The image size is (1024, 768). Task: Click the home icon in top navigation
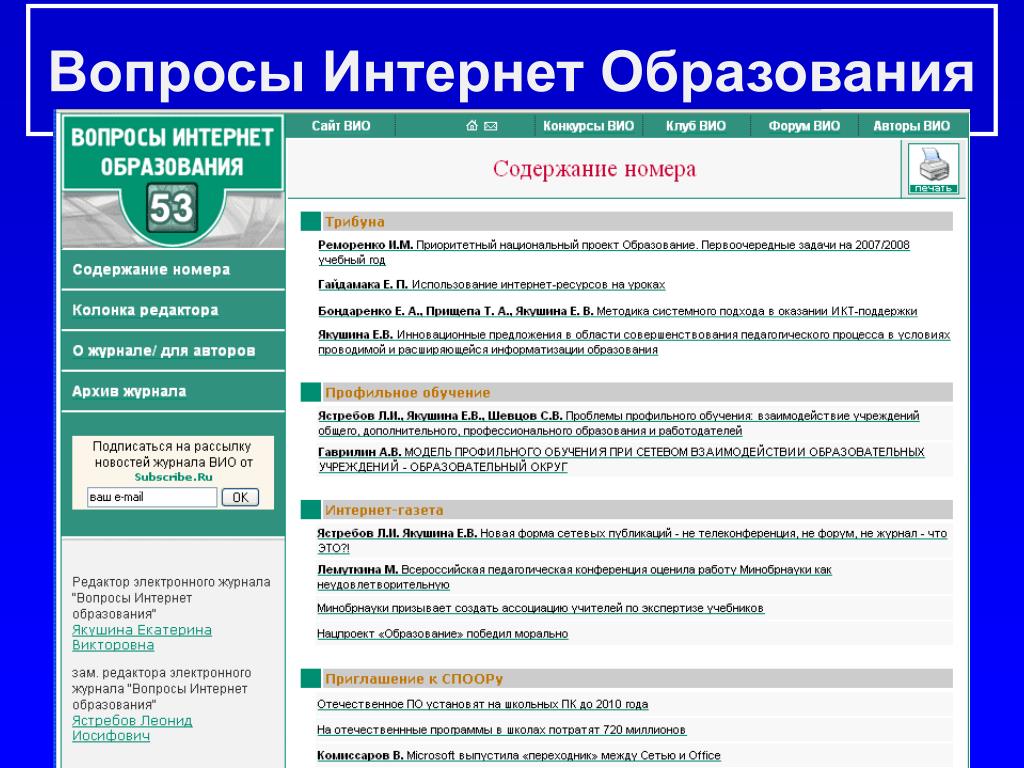click(x=472, y=126)
